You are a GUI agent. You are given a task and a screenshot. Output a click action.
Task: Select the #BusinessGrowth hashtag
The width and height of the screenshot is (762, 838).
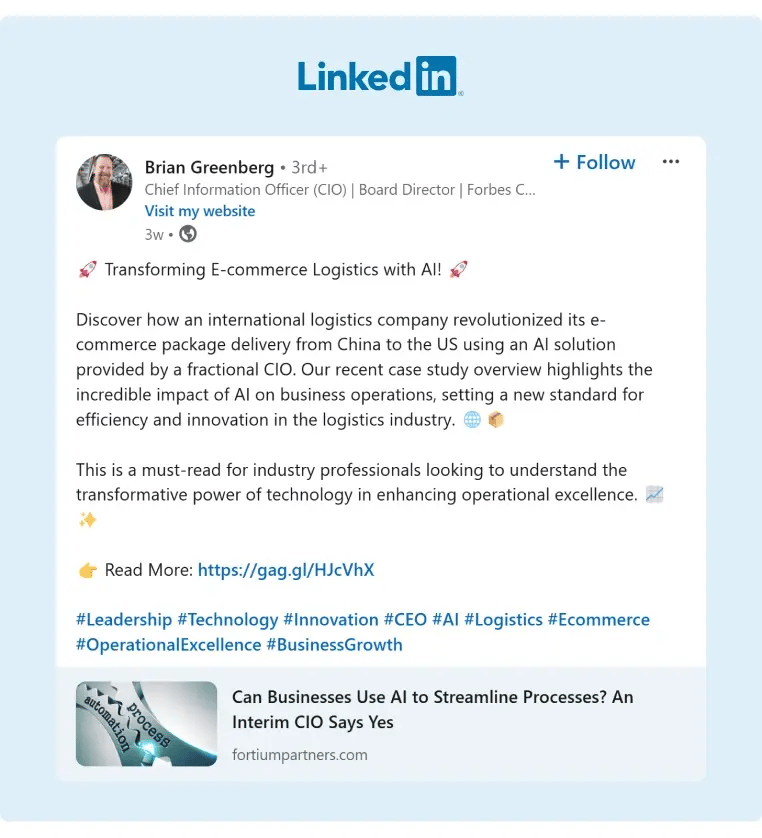334,645
